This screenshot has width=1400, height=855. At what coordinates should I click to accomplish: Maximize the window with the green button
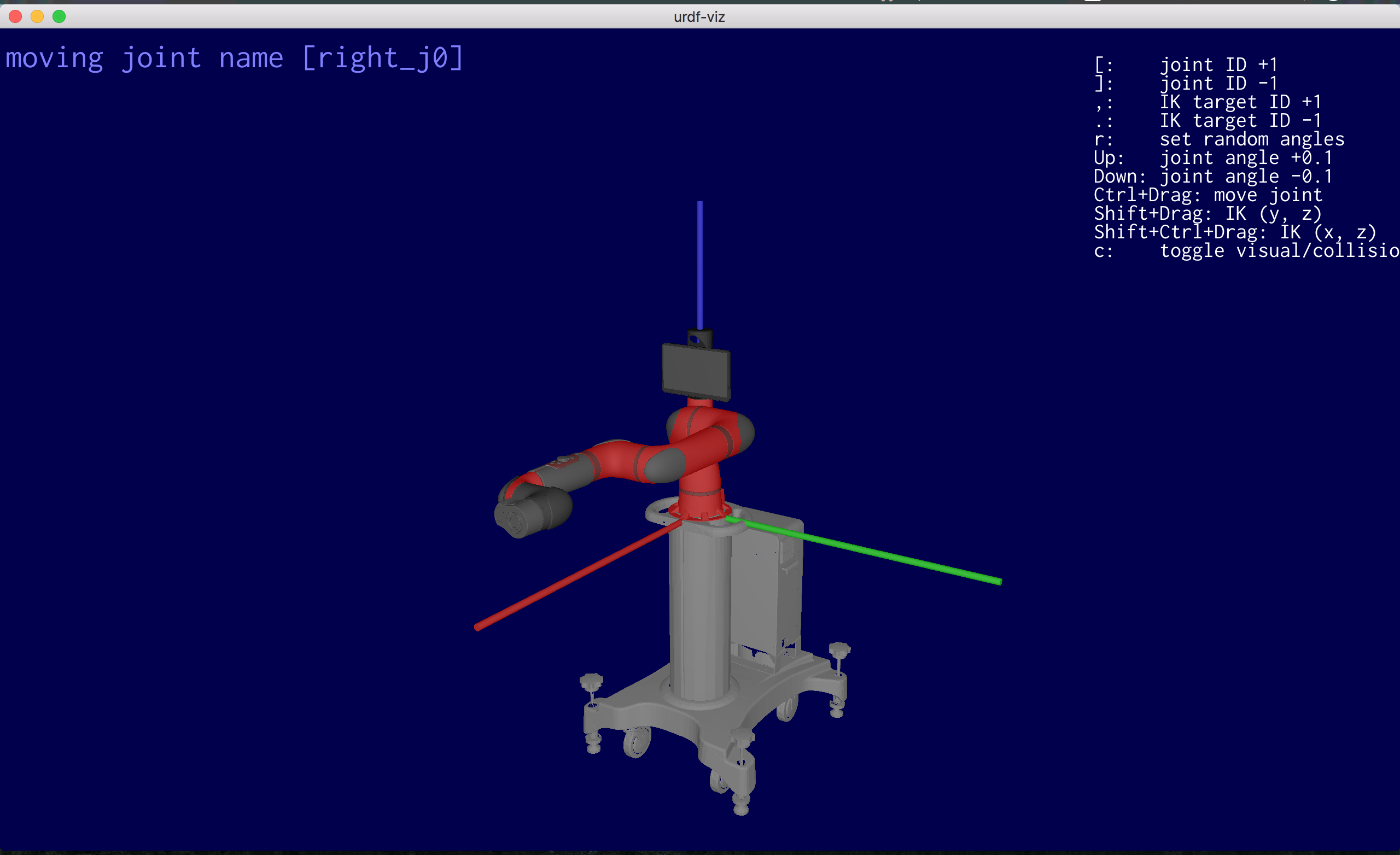(x=59, y=16)
